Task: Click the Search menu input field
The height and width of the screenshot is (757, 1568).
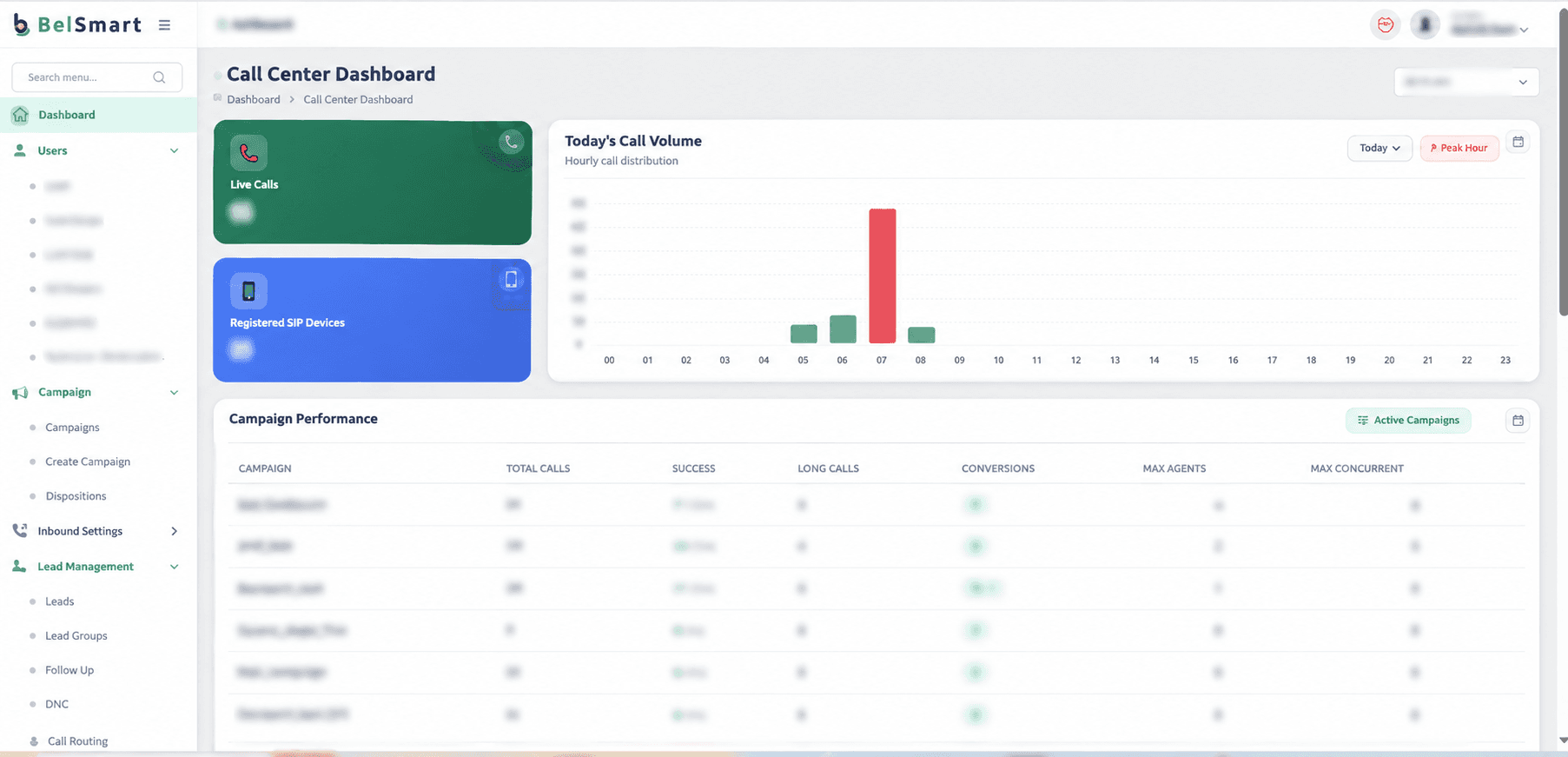Action: point(96,77)
